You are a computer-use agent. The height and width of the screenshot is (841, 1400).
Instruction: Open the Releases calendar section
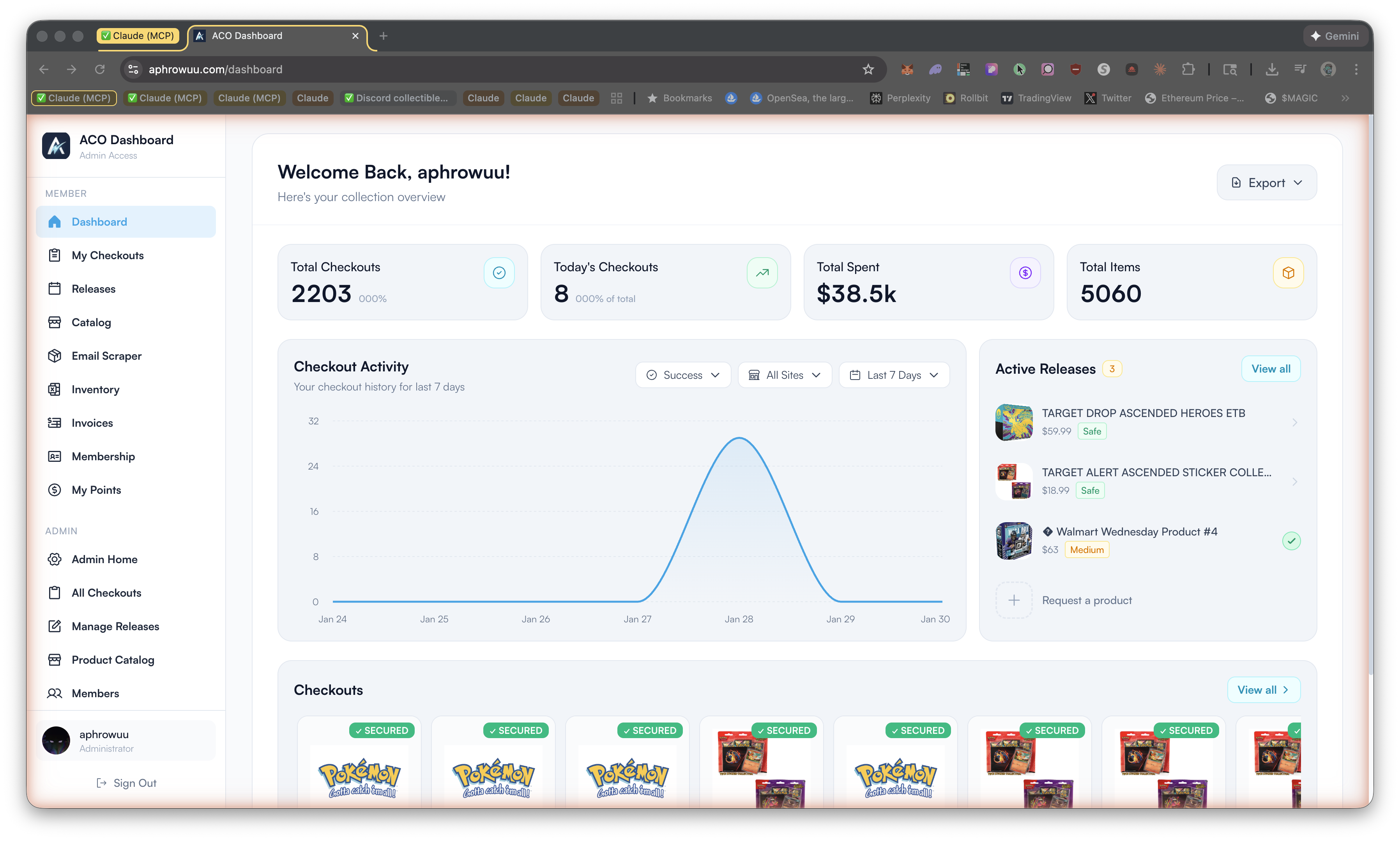[x=94, y=288]
